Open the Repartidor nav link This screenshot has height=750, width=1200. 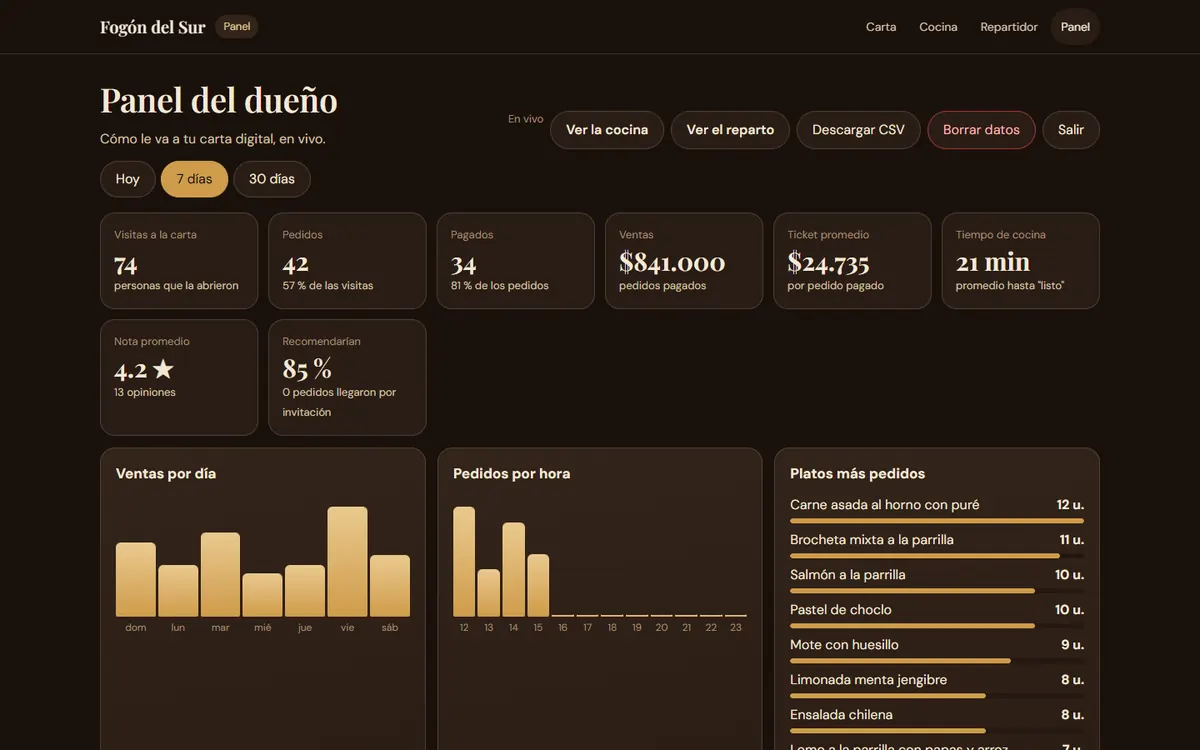tap(1009, 27)
